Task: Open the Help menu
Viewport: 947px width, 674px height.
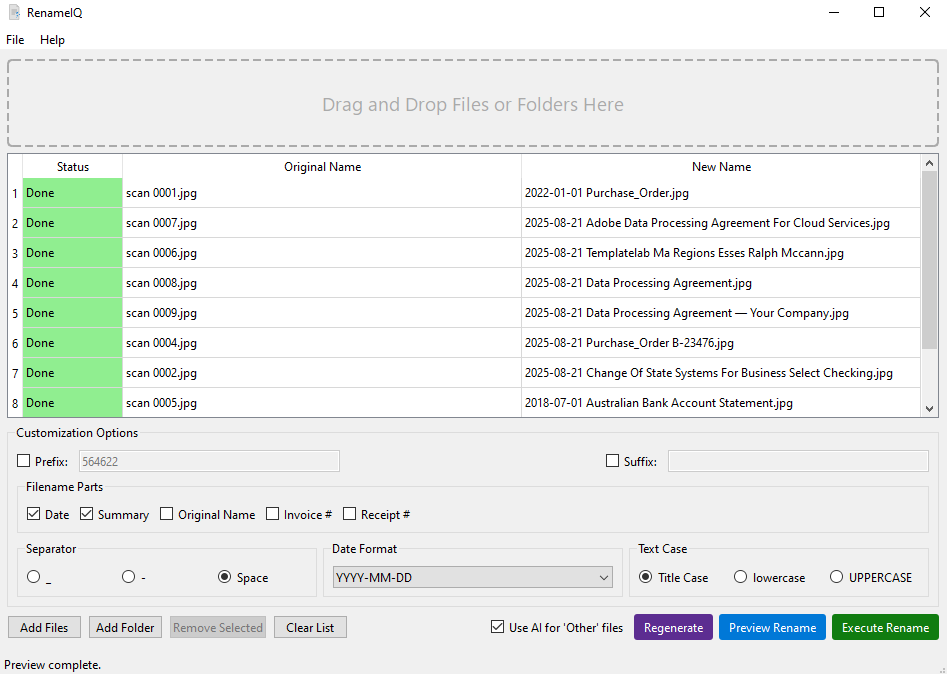Action: click(52, 40)
